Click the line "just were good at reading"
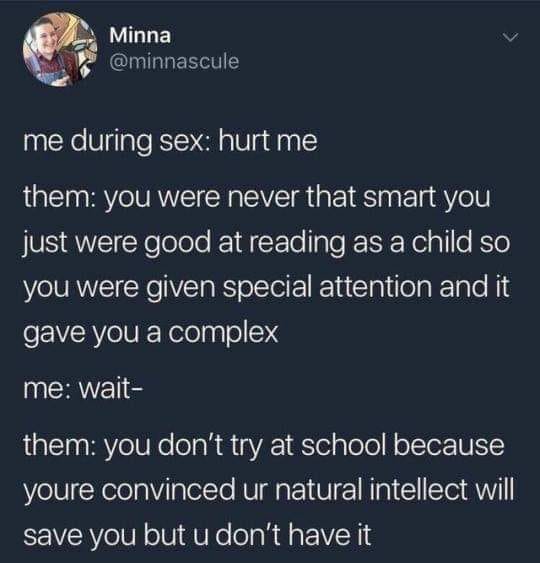The height and width of the screenshot is (563, 540). [x=266, y=242]
